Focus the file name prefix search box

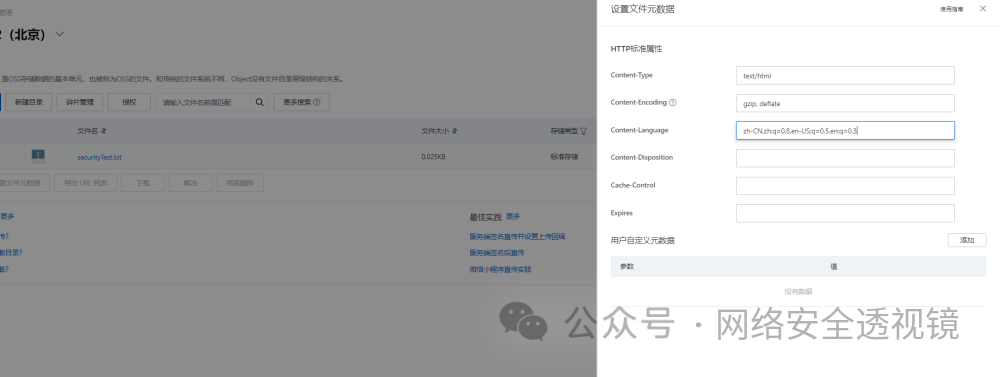203,102
